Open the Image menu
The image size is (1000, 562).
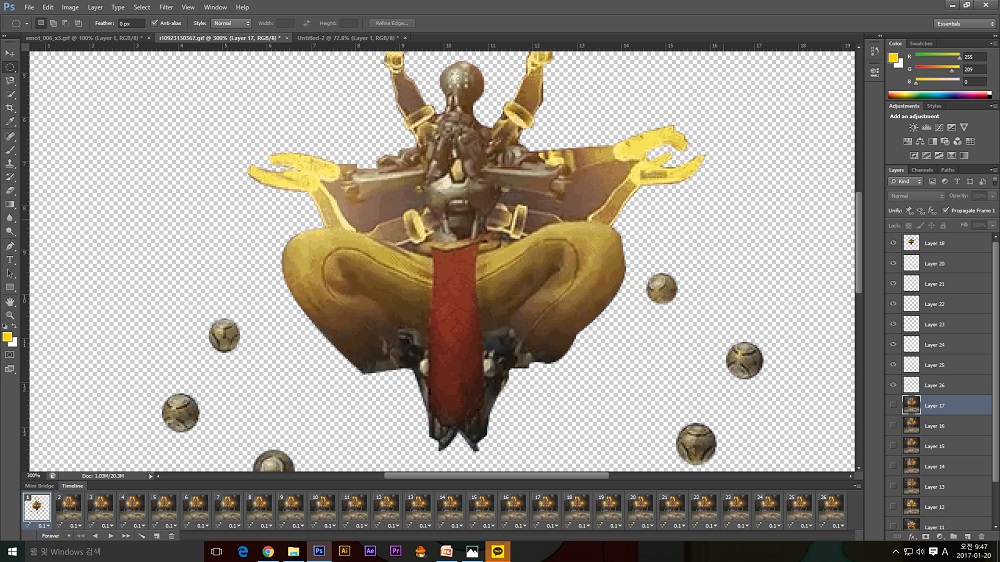click(x=70, y=7)
